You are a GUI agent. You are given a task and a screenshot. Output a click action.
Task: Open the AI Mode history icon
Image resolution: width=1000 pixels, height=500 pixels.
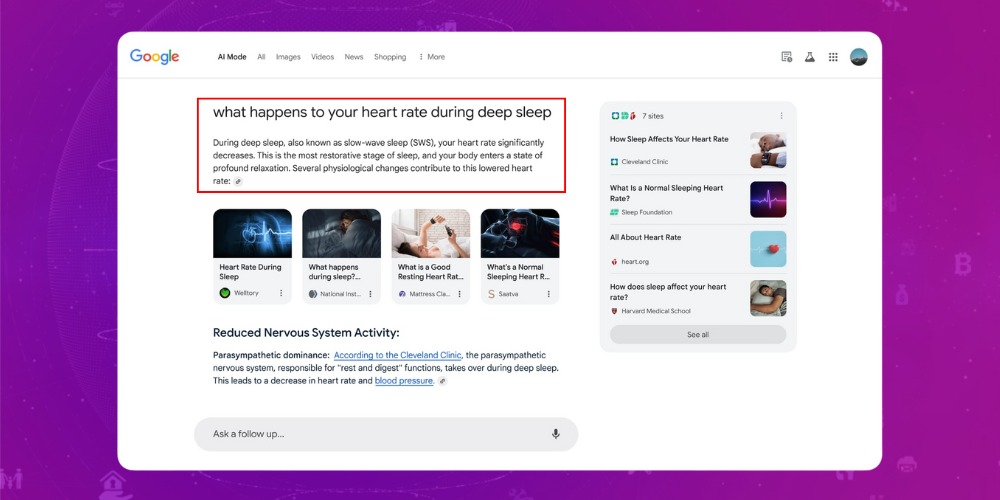click(786, 57)
